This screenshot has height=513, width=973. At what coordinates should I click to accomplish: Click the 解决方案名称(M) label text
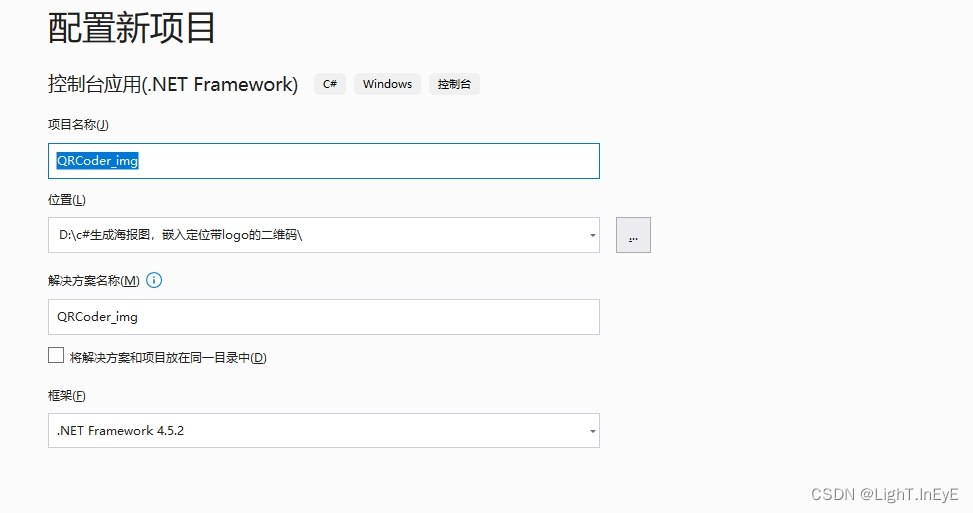point(94,280)
